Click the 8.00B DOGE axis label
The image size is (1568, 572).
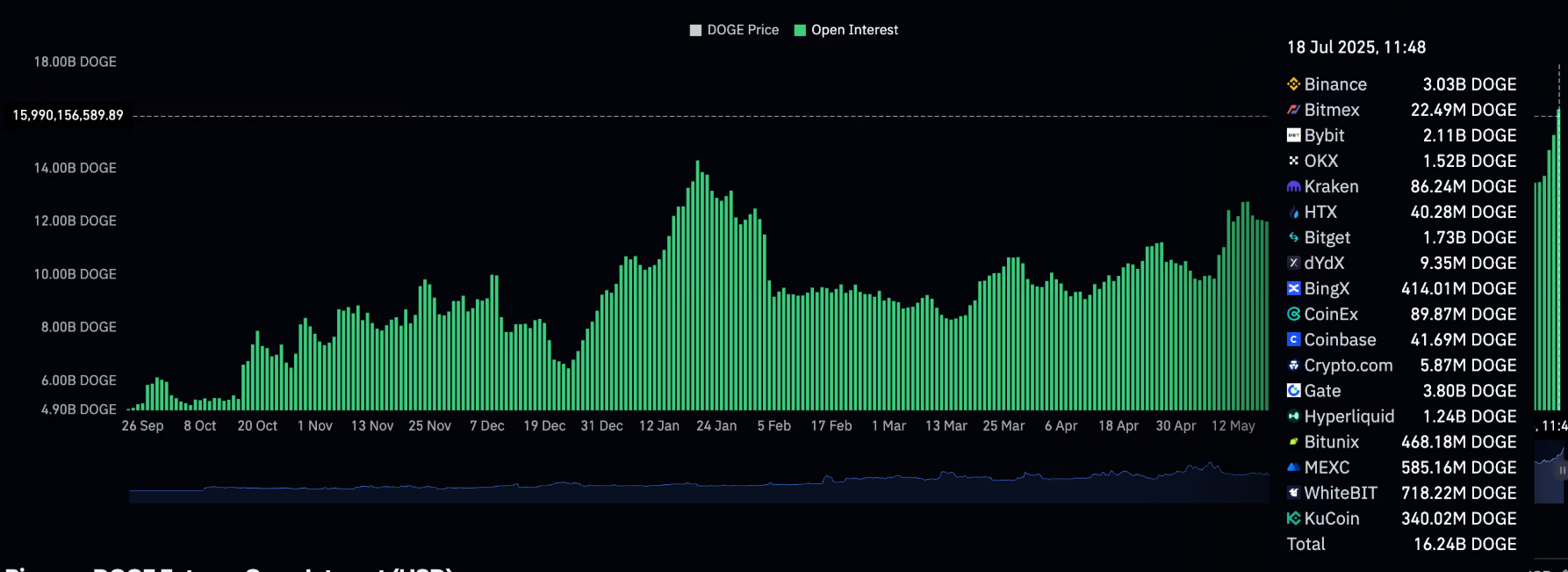(78, 327)
